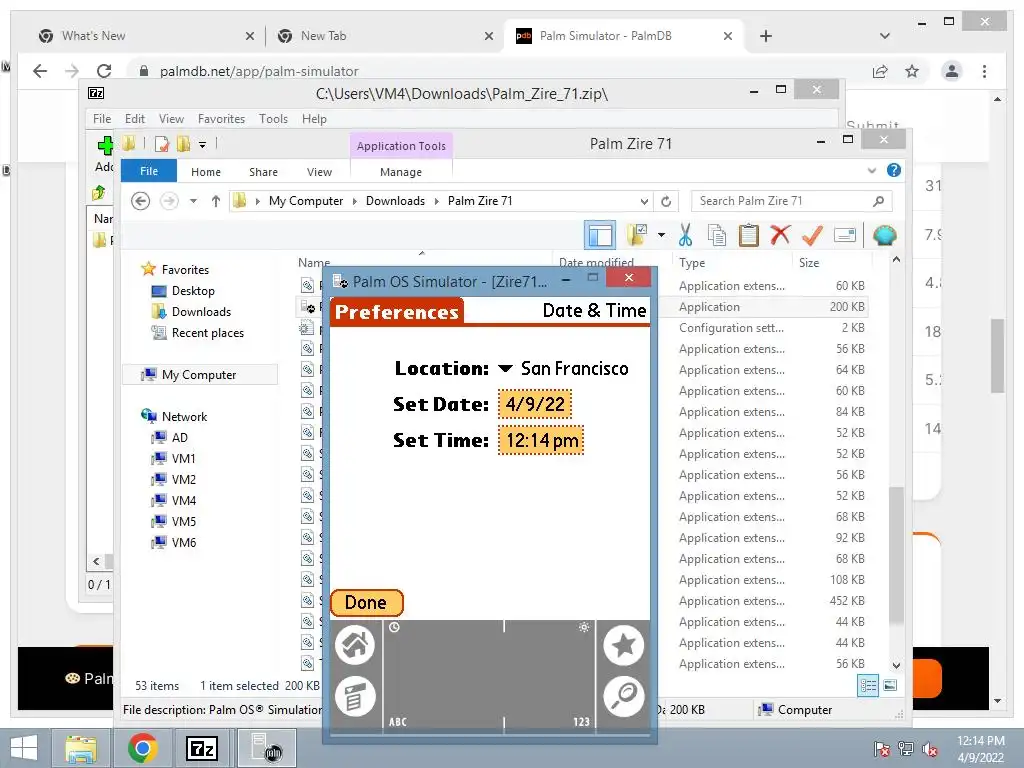Select Recent places in sidebar

pos(207,332)
